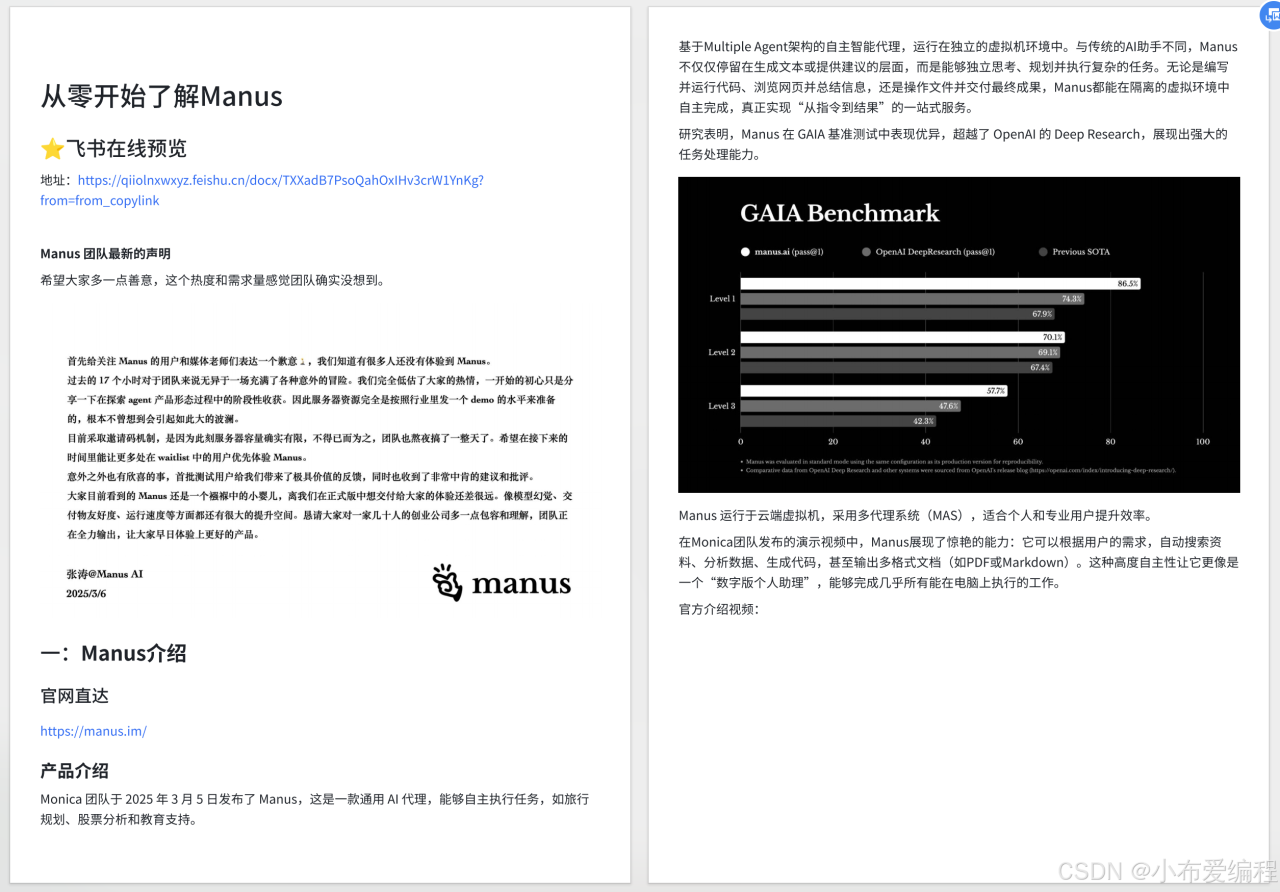Image resolution: width=1280 pixels, height=892 pixels.
Task: Click the 'Previous SOTA' legend entry
Action: (1075, 252)
